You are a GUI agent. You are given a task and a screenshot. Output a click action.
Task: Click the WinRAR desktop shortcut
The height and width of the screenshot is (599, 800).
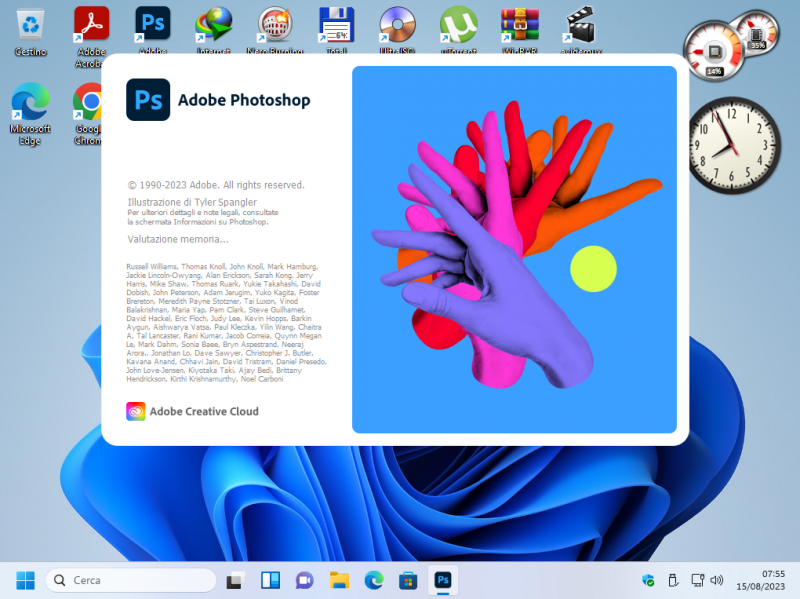point(519,25)
